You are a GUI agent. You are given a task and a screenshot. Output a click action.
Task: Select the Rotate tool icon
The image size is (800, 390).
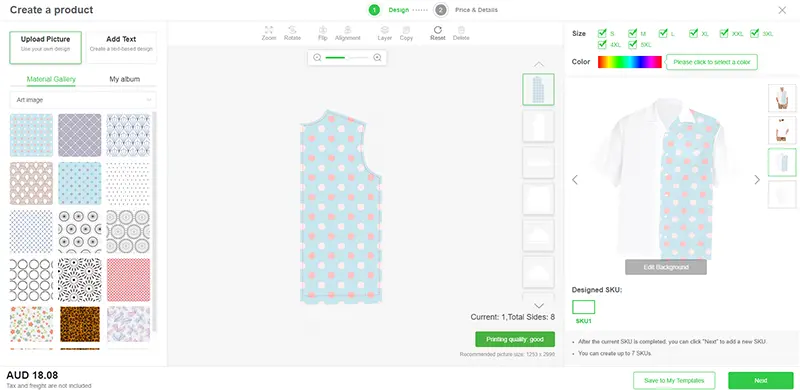(x=292, y=30)
